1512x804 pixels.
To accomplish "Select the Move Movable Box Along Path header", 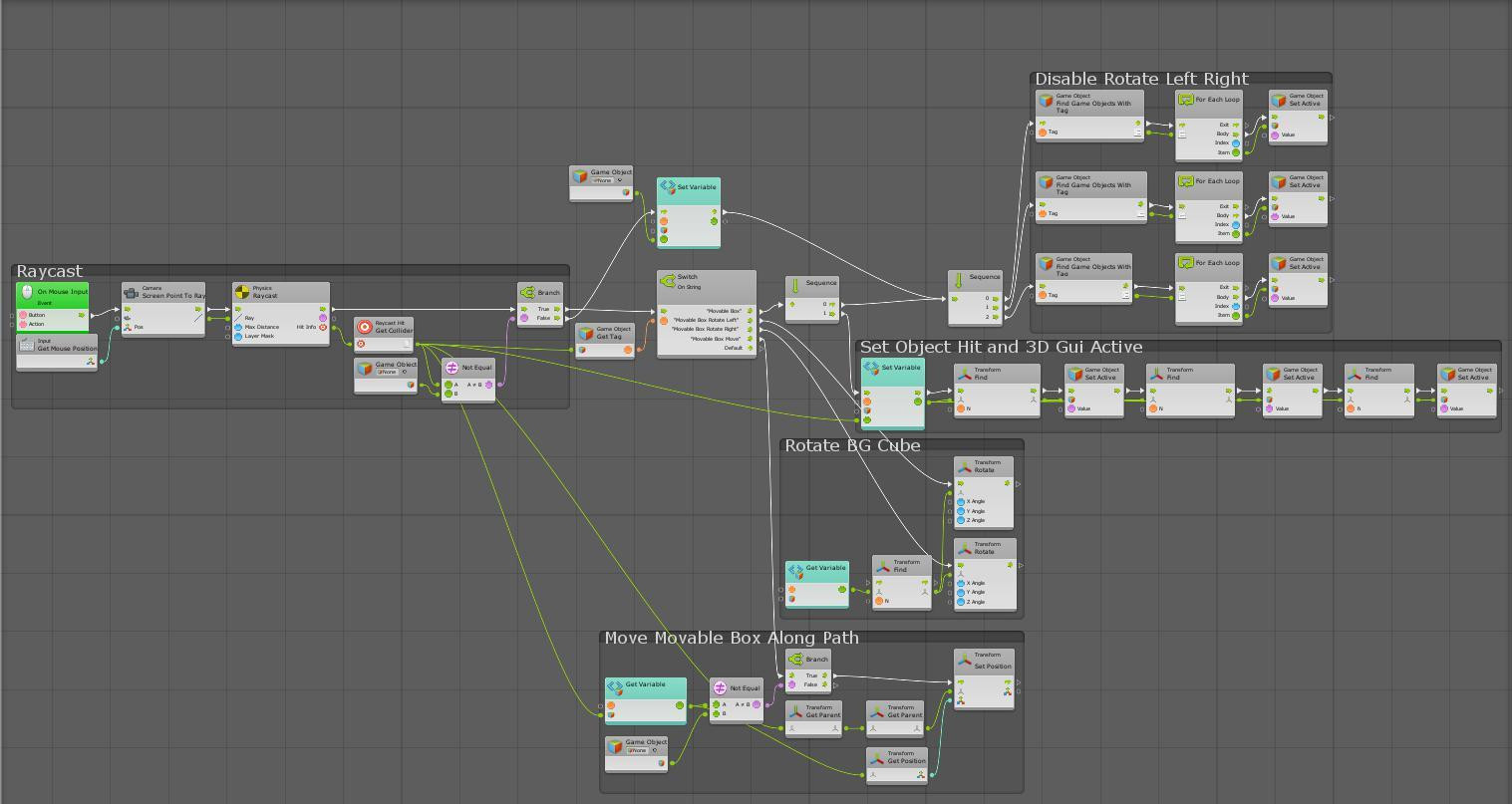I will 732,638.
